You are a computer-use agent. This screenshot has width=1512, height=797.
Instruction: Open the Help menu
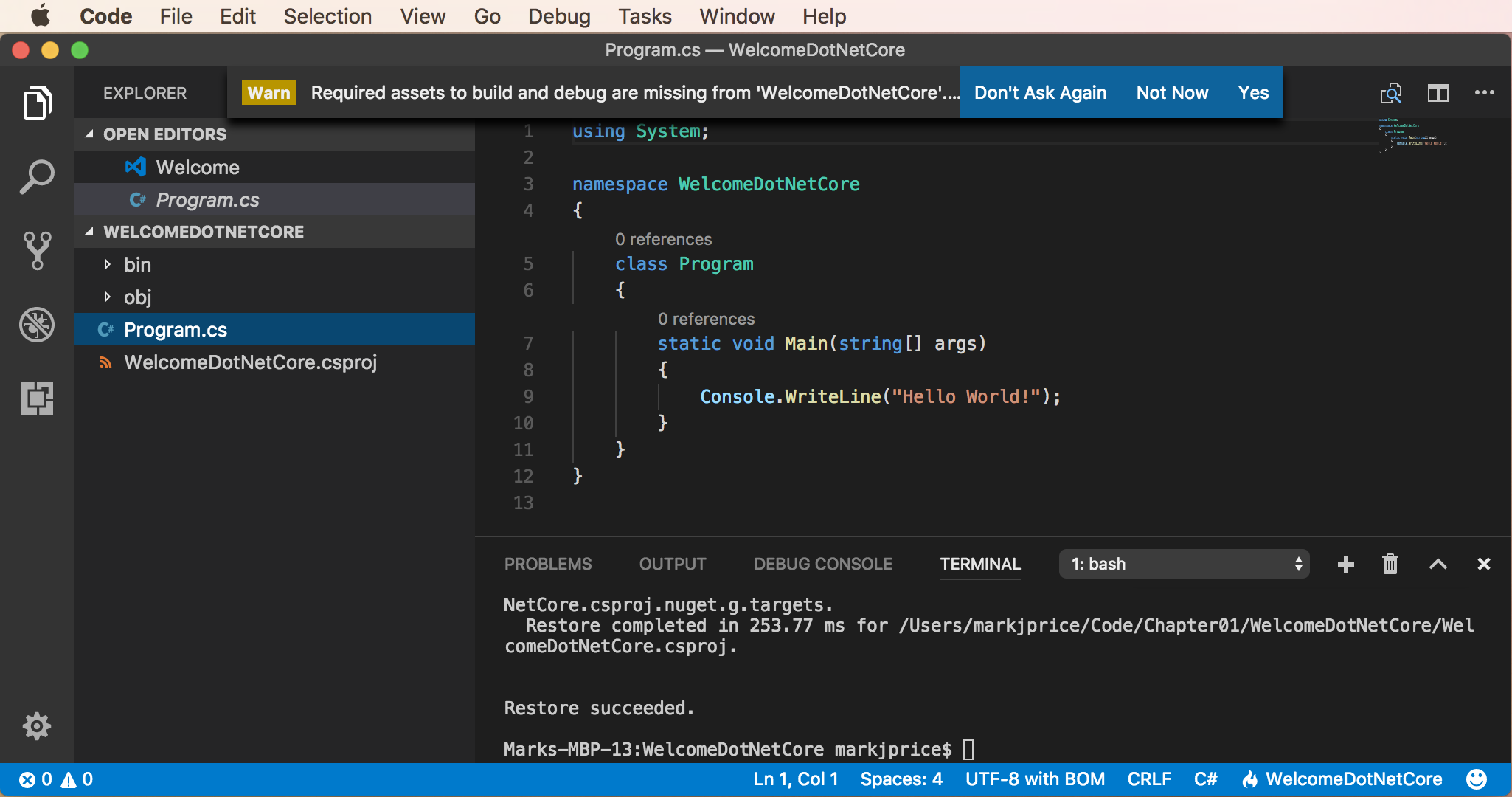(824, 16)
